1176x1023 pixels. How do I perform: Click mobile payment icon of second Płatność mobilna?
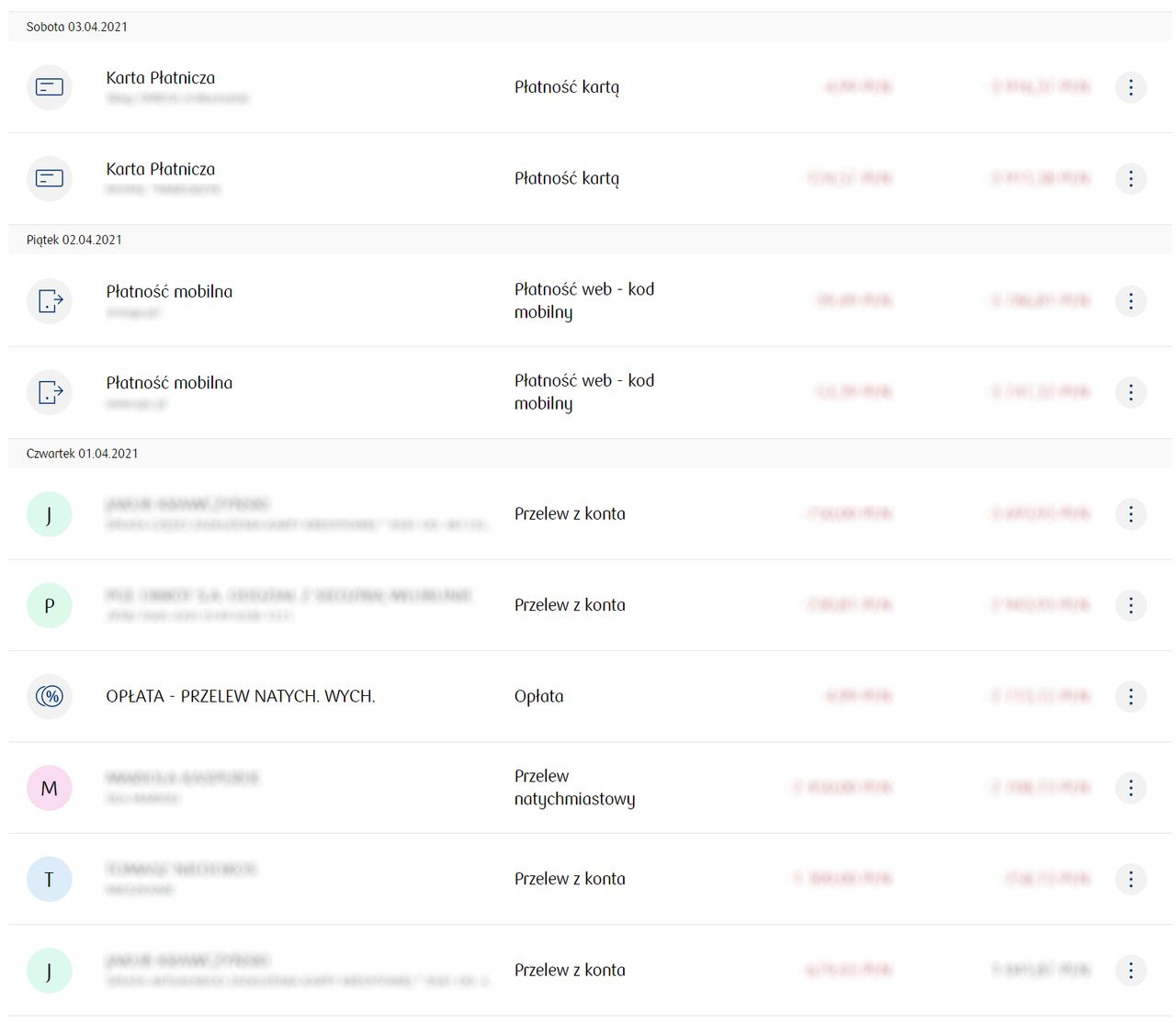tap(50, 392)
